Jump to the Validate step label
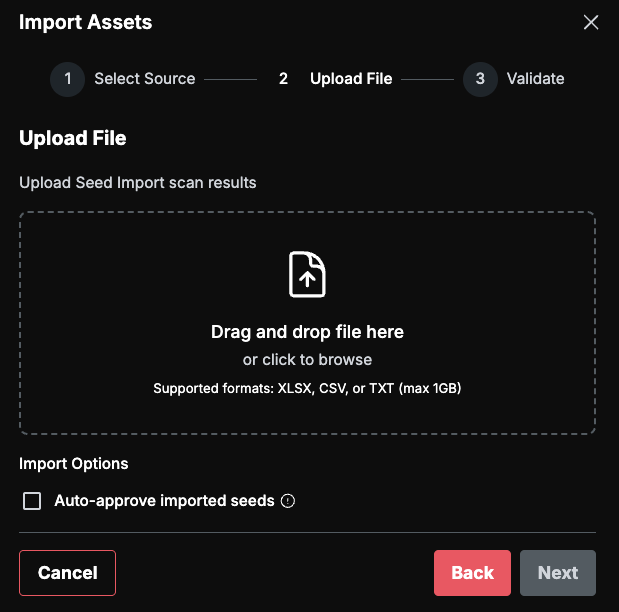The width and height of the screenshot is (619, 612). (x=535, y=79)
